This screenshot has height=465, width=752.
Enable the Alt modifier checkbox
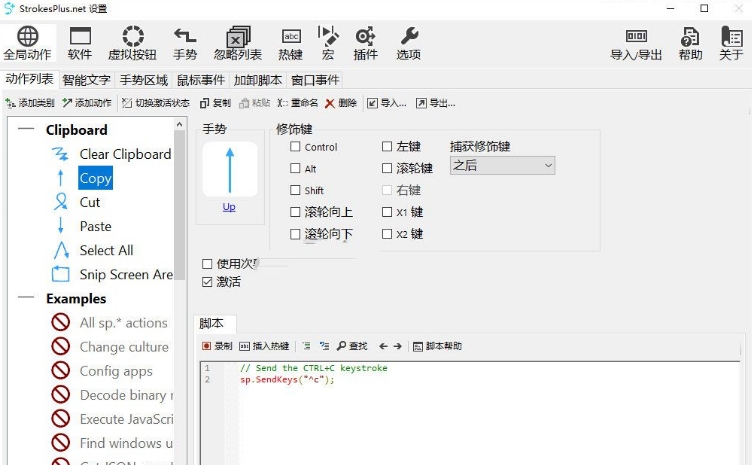[295, 168]
